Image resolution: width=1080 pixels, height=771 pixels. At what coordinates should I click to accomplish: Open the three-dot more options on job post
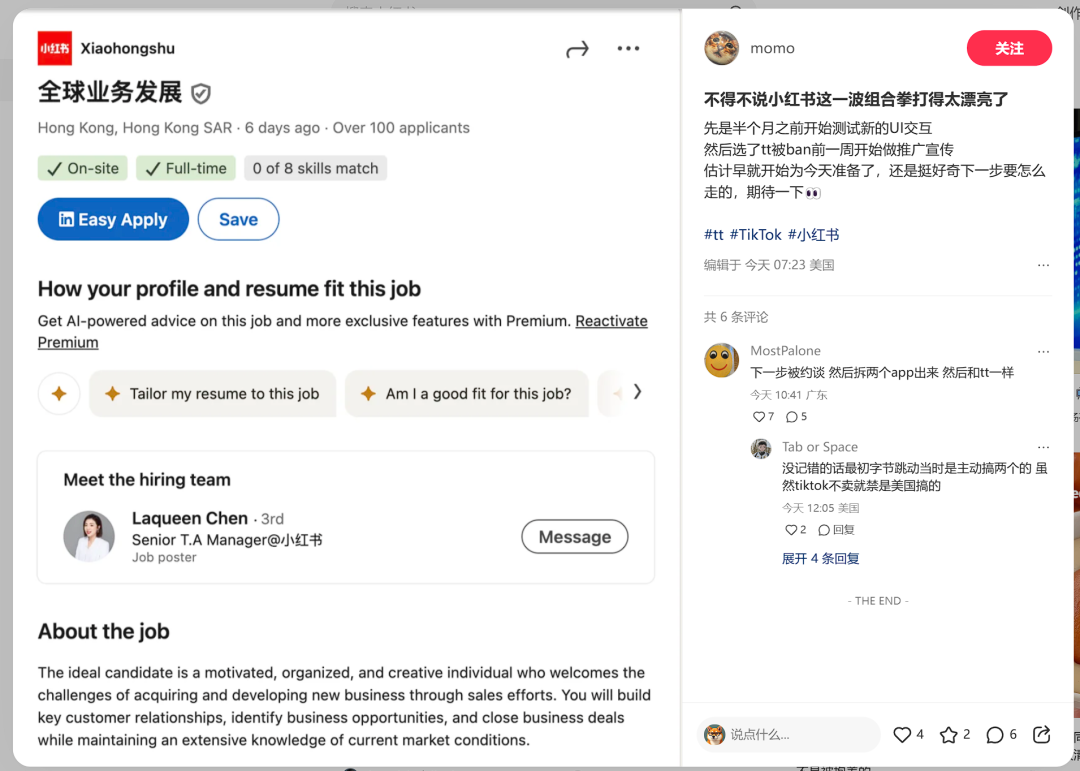628,48
